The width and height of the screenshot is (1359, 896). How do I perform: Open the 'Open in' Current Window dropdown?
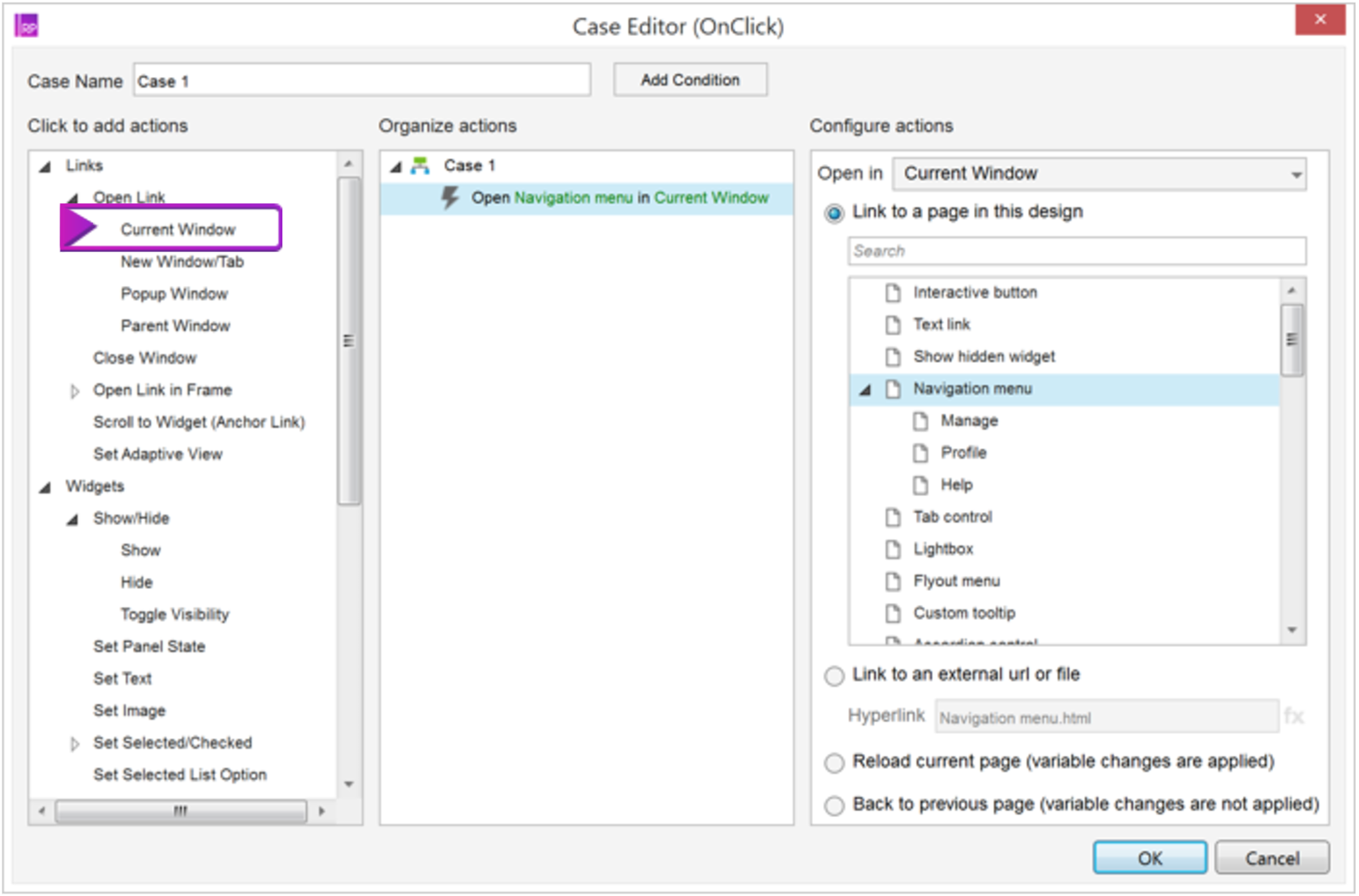[1099, 174]
